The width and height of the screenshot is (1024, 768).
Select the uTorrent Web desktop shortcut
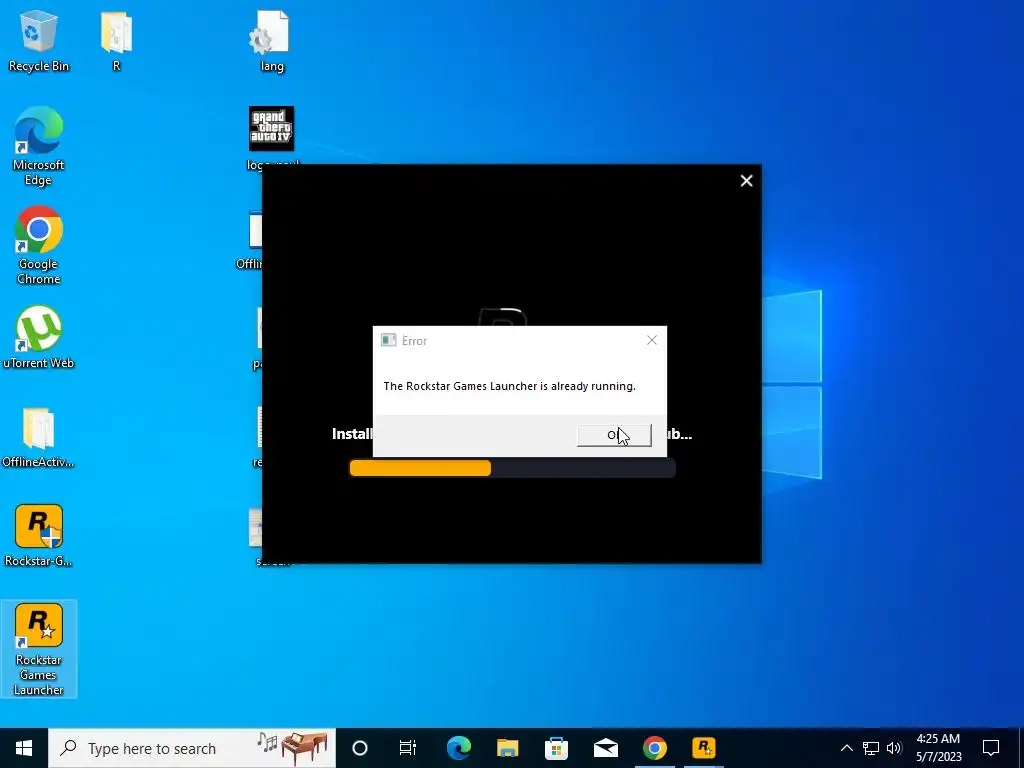(39, 337)
